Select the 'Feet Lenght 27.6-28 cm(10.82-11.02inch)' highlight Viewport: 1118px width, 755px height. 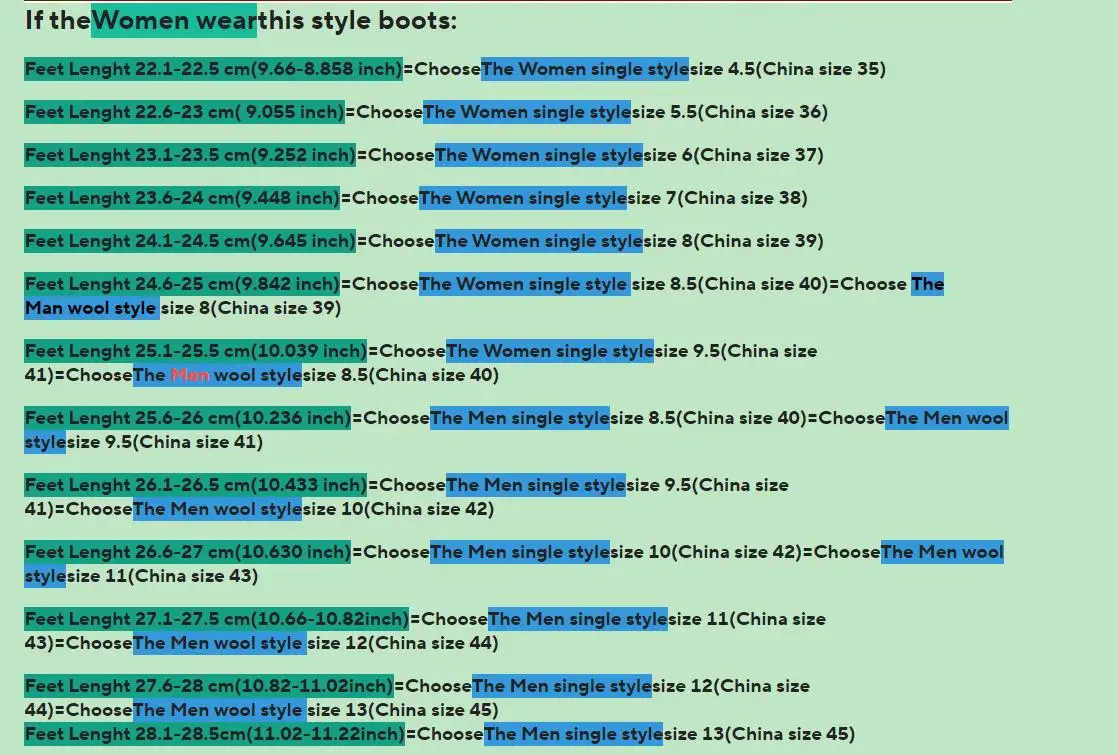click(210, 686)
